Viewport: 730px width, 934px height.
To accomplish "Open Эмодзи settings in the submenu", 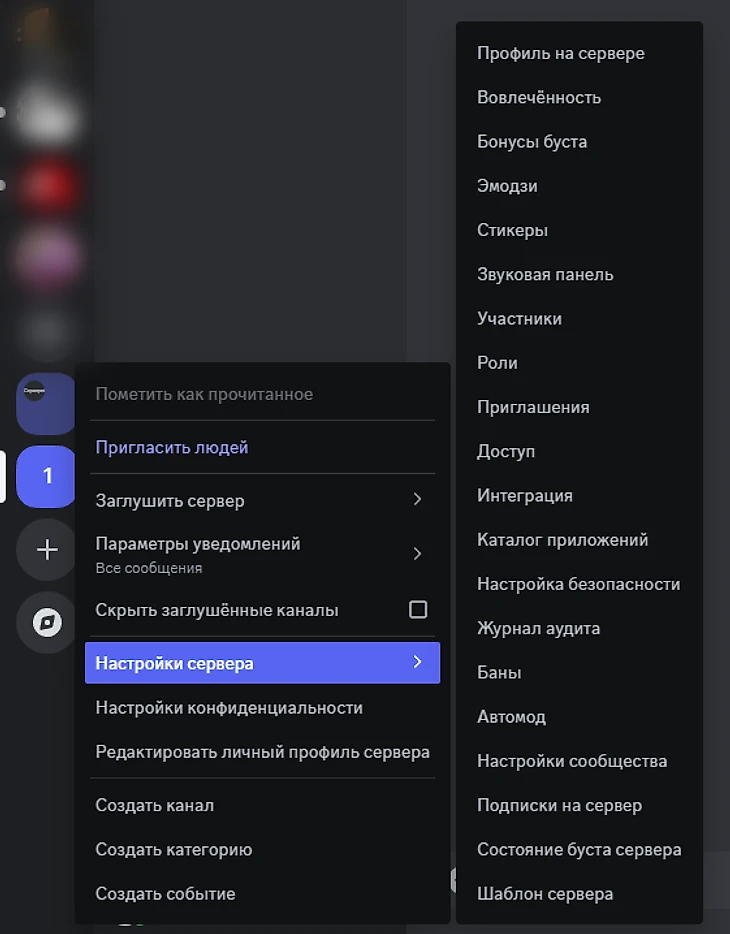I will 507,186.
